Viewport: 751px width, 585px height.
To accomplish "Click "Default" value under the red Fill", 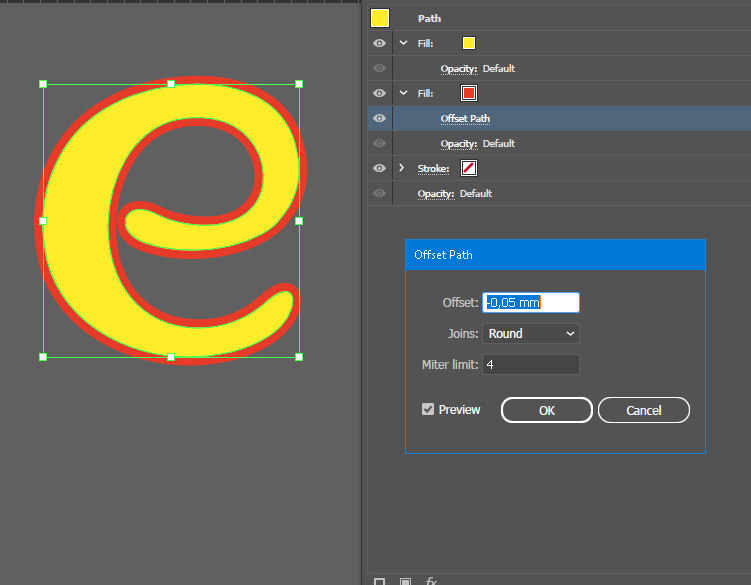I will [499, 143].
